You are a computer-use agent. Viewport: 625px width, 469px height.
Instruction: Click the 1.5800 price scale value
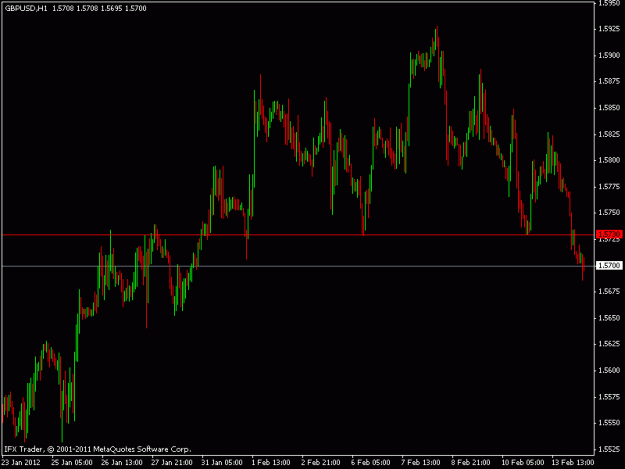[609, 160]
